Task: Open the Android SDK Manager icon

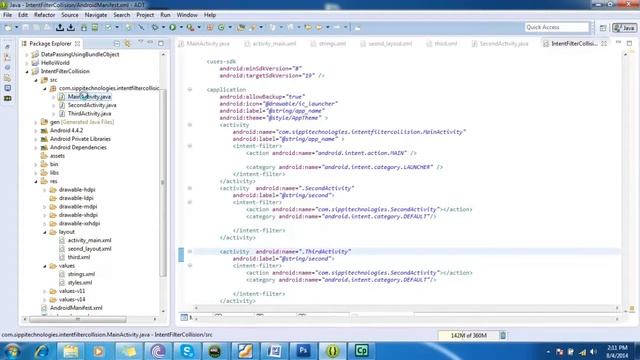Action: (x=84, y=27)
